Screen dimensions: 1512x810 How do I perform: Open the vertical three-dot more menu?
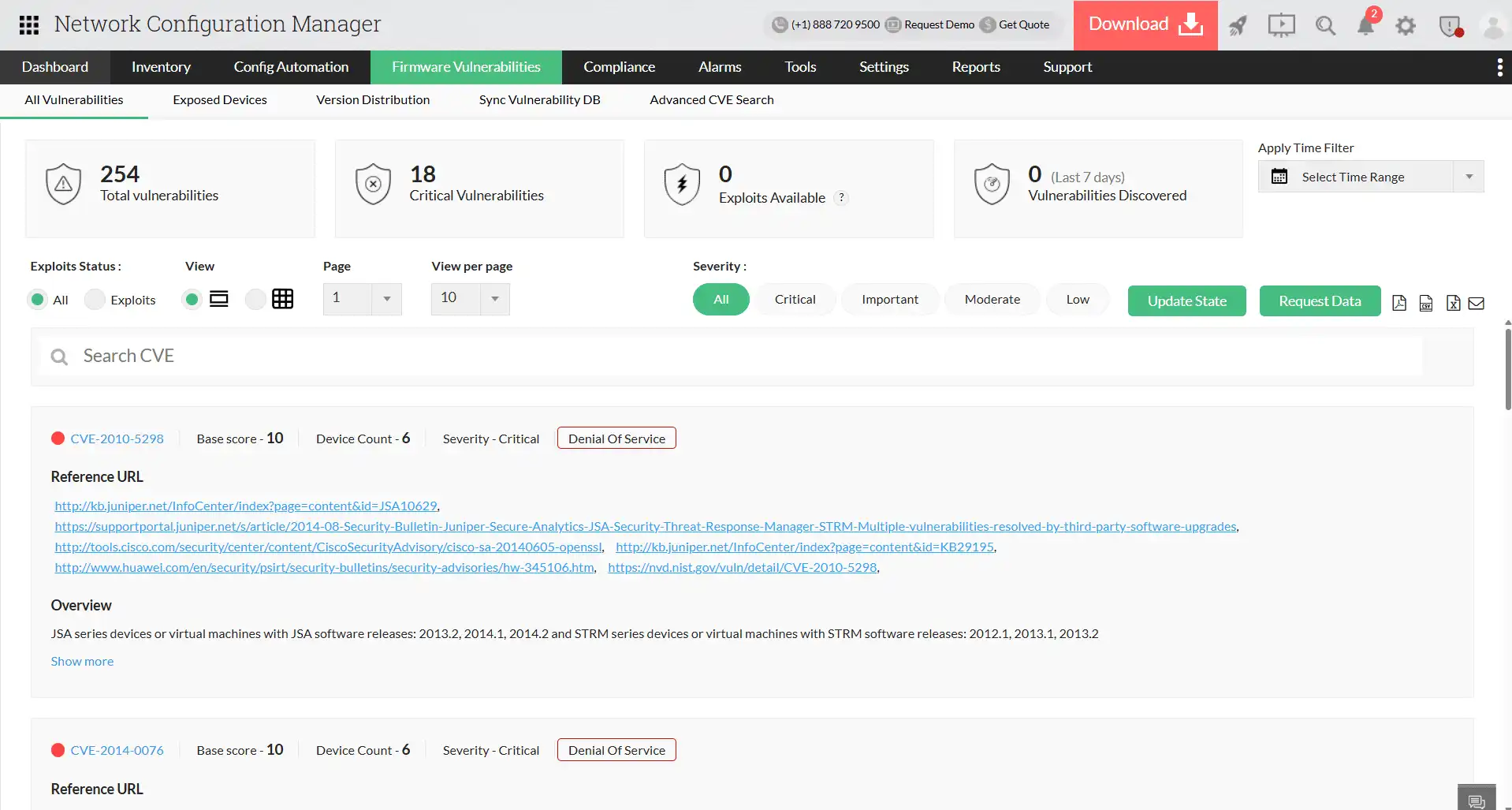[1499, 67]
